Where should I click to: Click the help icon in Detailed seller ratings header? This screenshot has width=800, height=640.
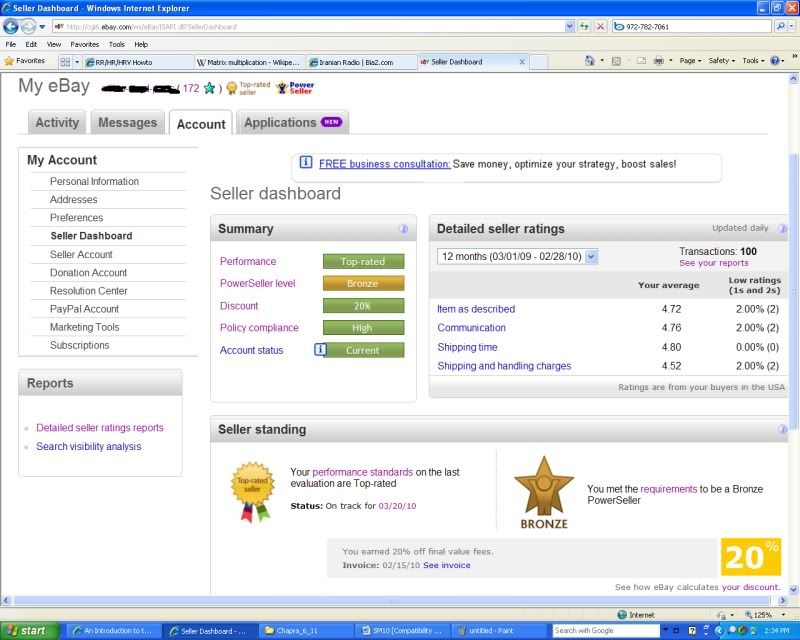[x=782, y=229]
